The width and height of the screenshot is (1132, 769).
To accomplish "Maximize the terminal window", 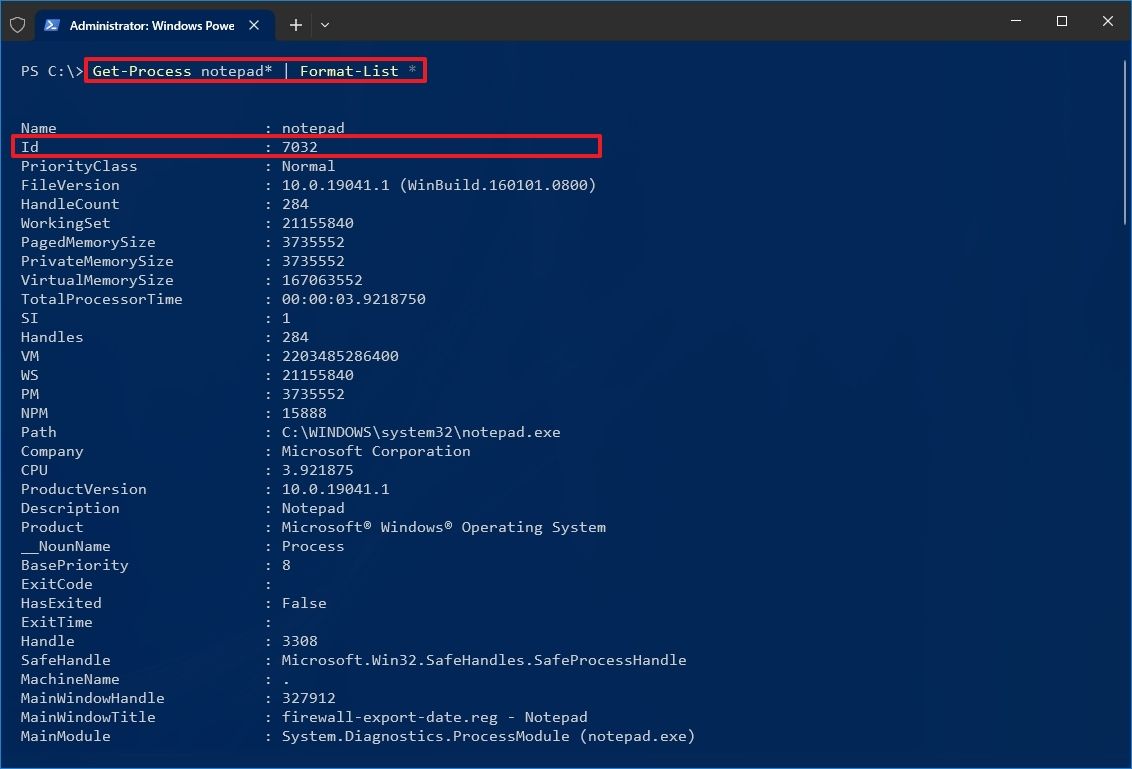I will [1062, 21].
